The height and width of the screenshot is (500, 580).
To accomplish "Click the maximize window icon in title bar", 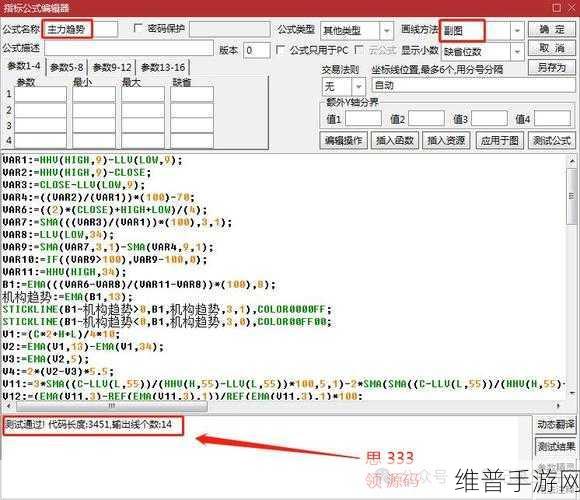I will point(556,7).
